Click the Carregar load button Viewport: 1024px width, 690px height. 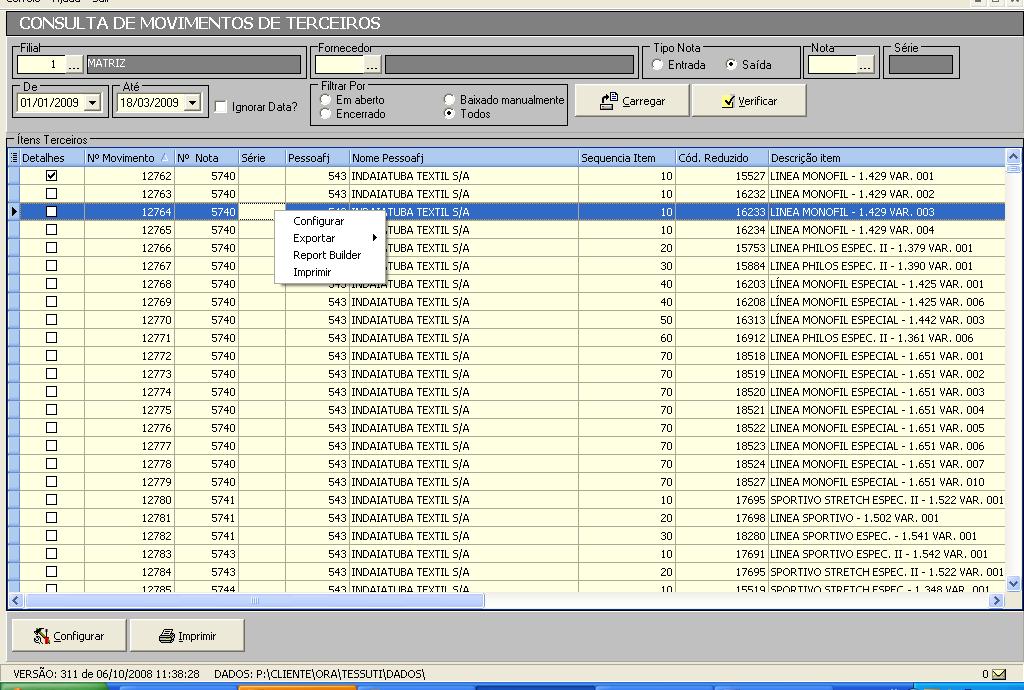(x=632, y=101)
